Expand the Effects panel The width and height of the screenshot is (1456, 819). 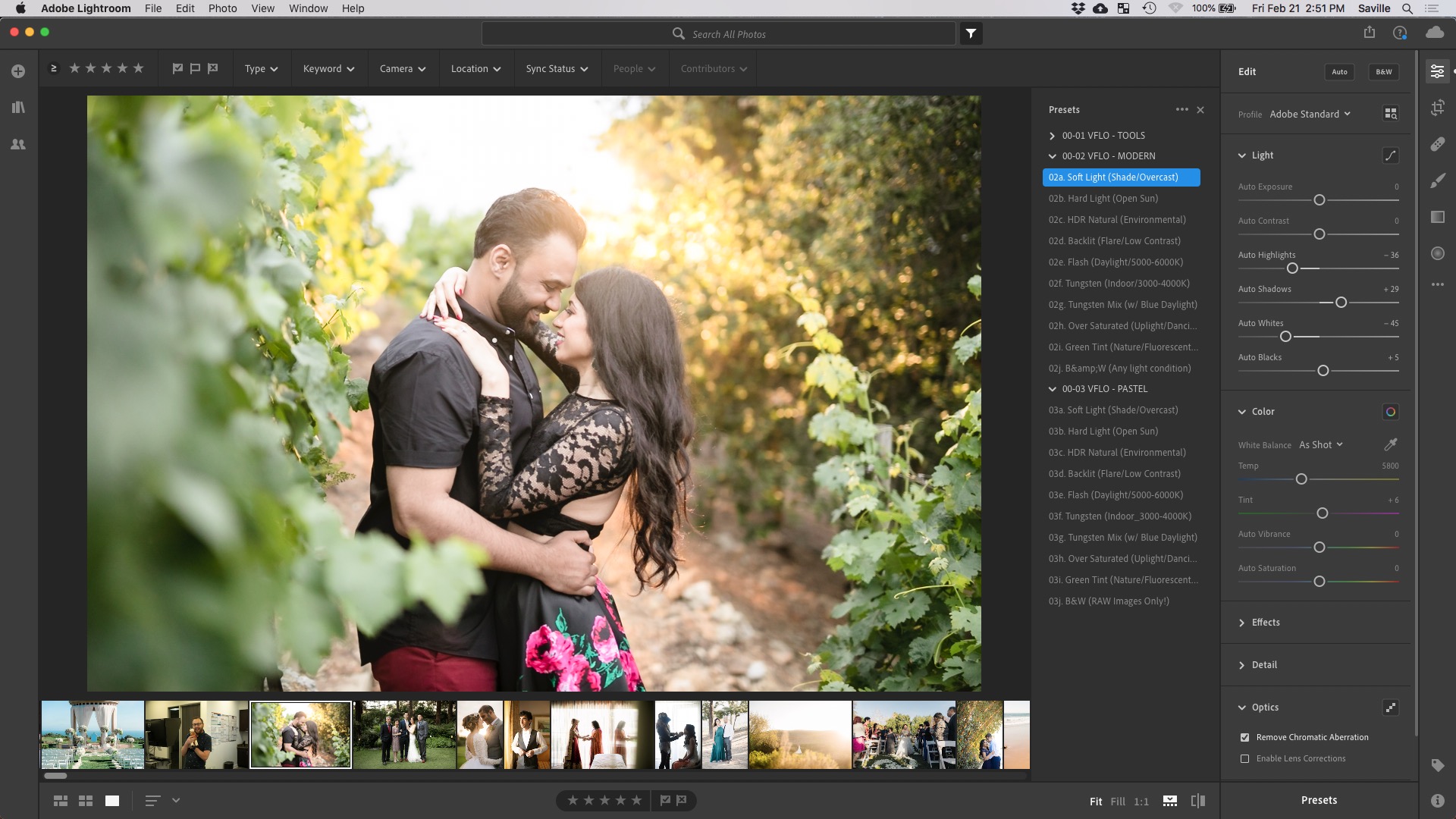click(1265, 622)
